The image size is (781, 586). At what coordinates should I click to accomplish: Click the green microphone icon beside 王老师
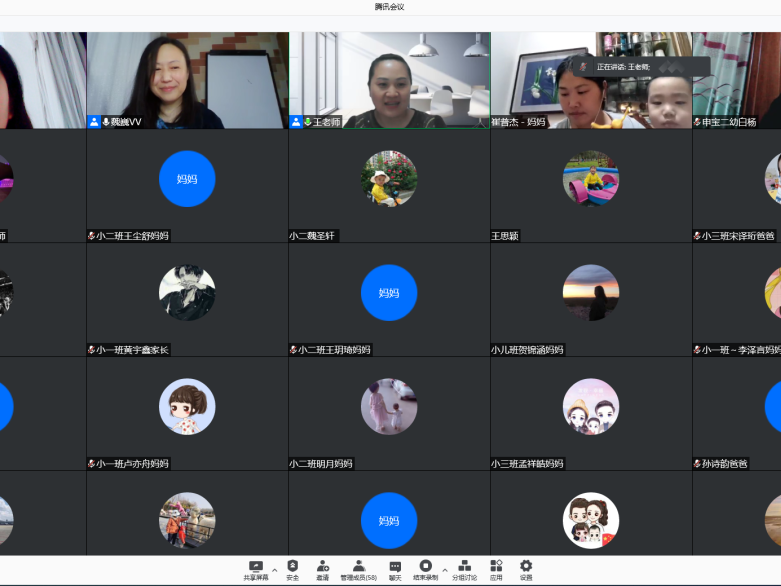(x=308, y=121)
